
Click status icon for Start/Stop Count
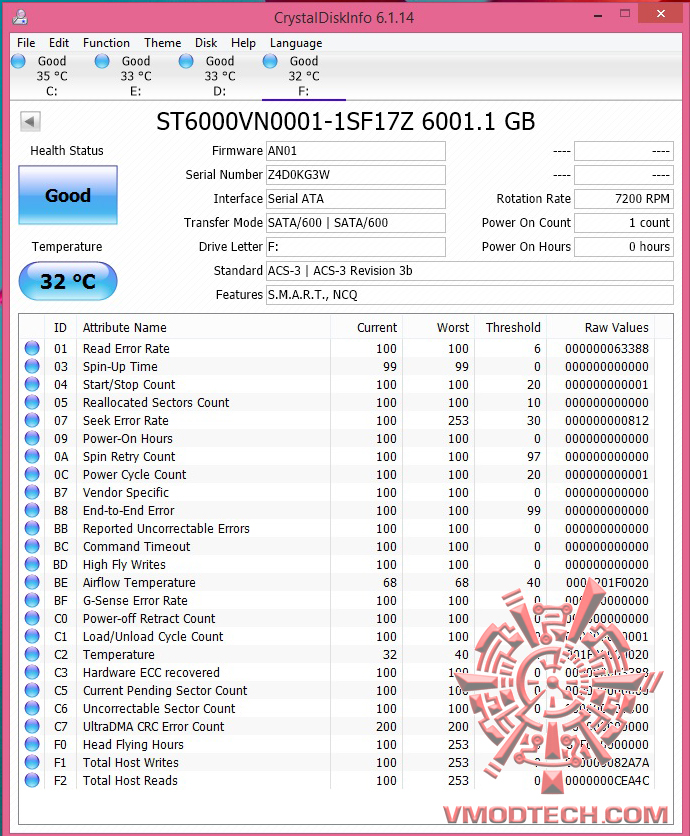[32, 384]
